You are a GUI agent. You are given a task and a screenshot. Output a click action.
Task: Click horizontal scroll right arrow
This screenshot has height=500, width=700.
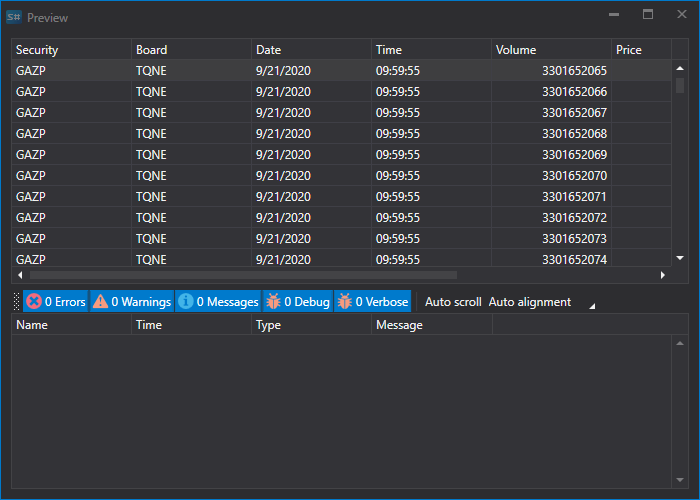pyautogui.click(x=663, y=275)
